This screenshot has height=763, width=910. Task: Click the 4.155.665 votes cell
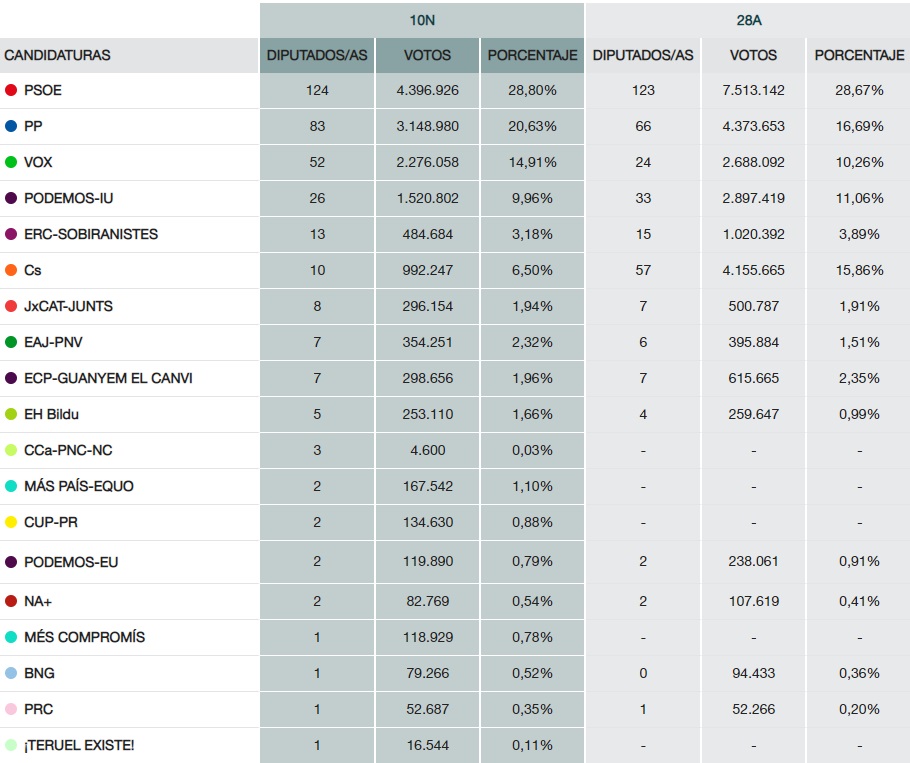753,270
